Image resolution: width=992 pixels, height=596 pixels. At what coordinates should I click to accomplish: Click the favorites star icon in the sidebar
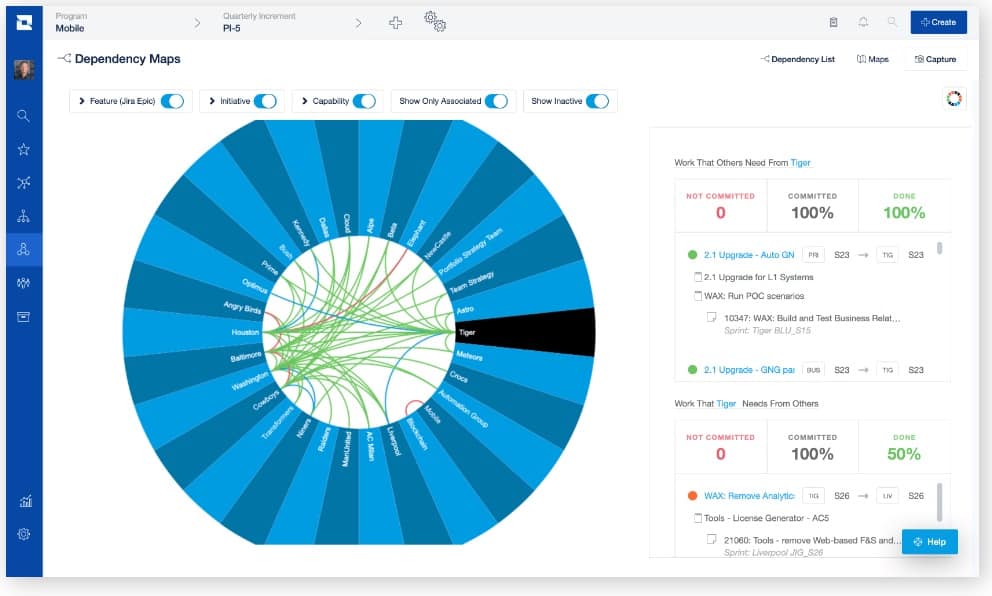tap(23, 148)
